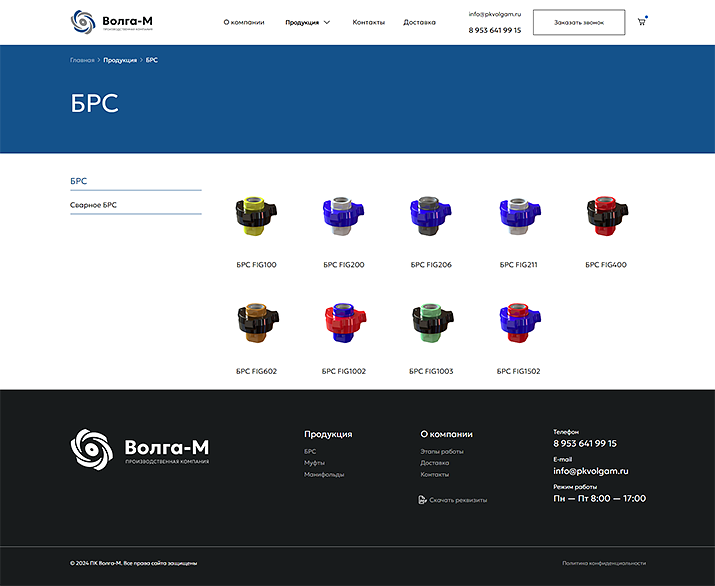Open the shopping cart icon
The image size is (715, 586).
coord(641,21)
